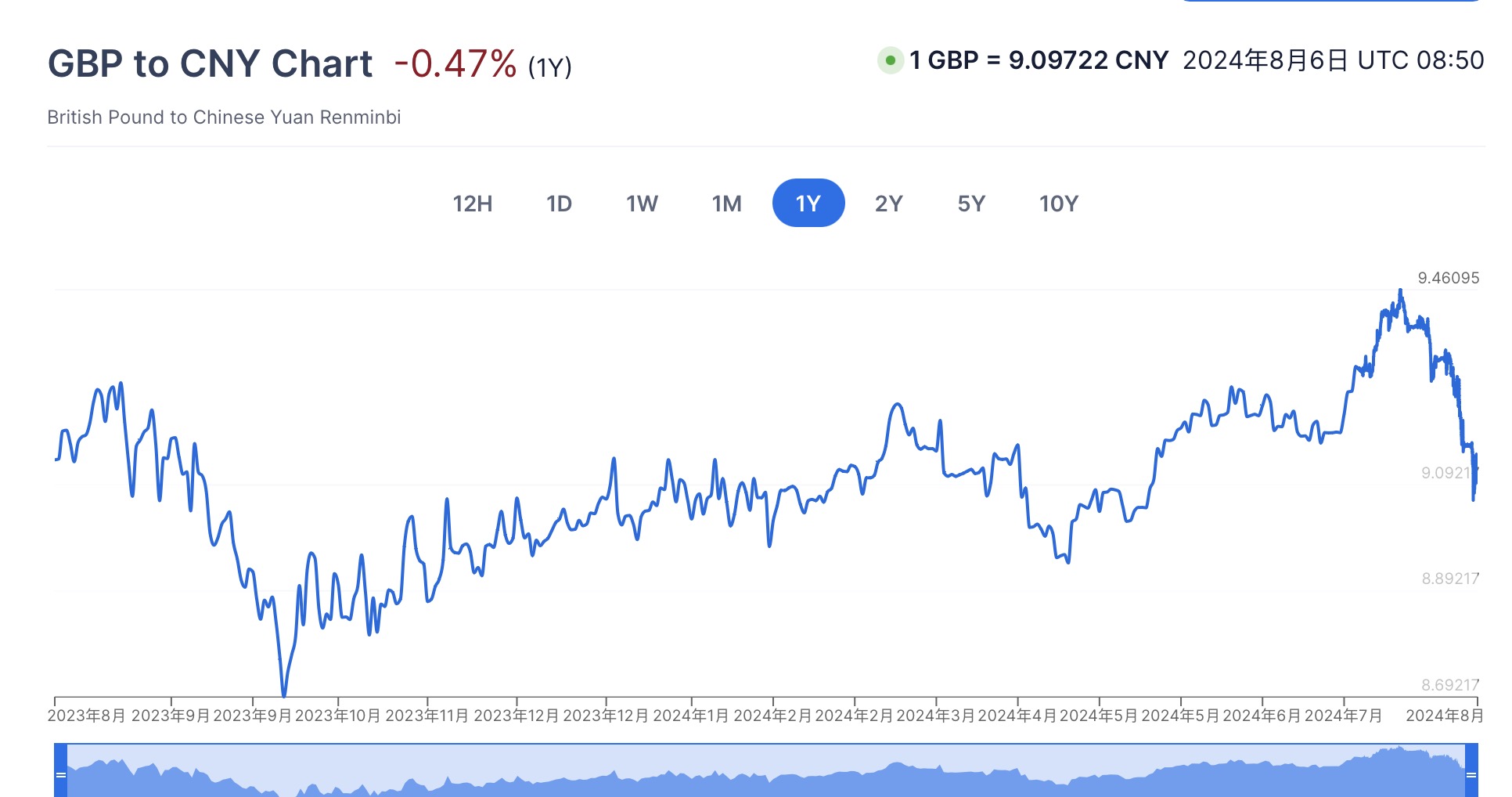Click the chart's highest peak point
The height and width of the screenshot is (797, 1512).
1400,291
